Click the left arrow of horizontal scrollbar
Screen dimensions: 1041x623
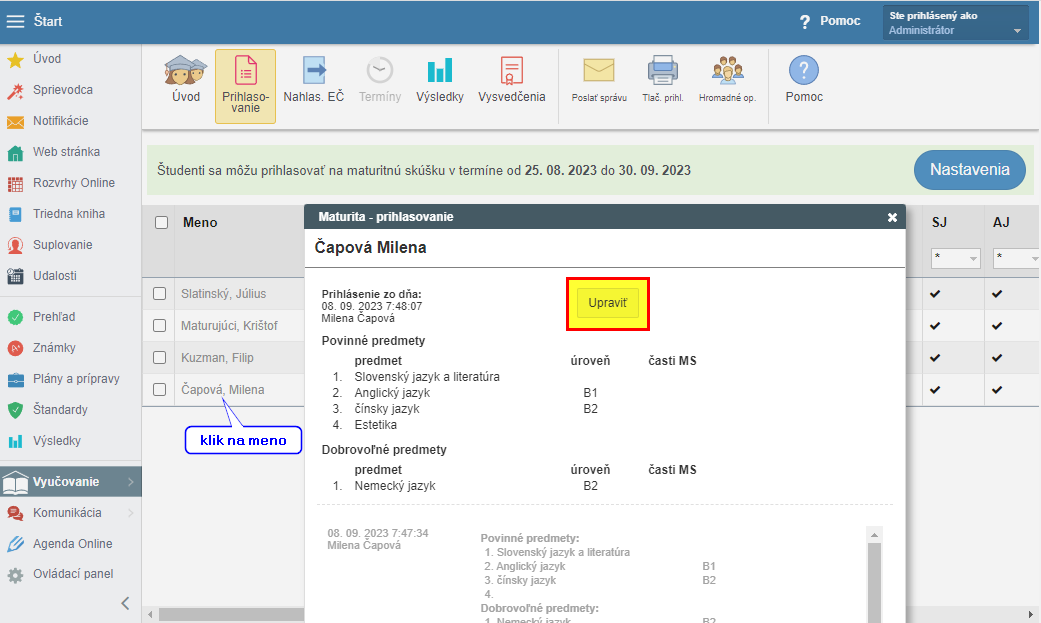click(151, 614)
